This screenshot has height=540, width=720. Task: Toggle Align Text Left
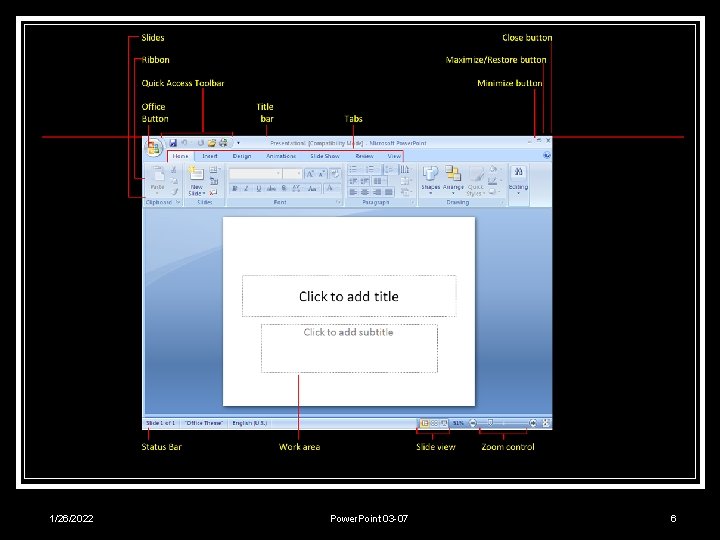[x=353, y=192]
